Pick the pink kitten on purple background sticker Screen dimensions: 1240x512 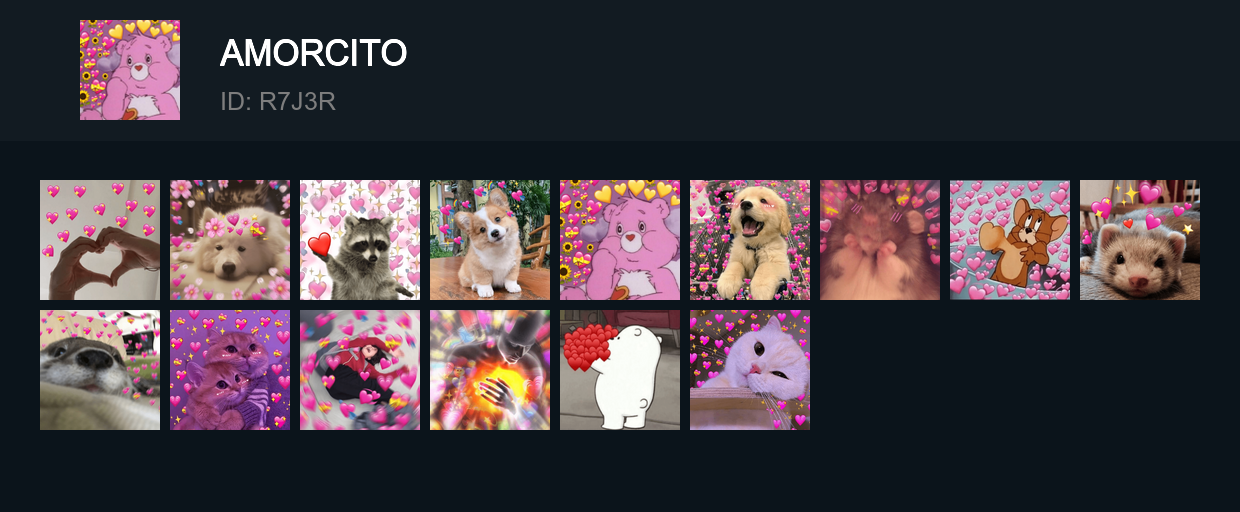click(230, 370)
